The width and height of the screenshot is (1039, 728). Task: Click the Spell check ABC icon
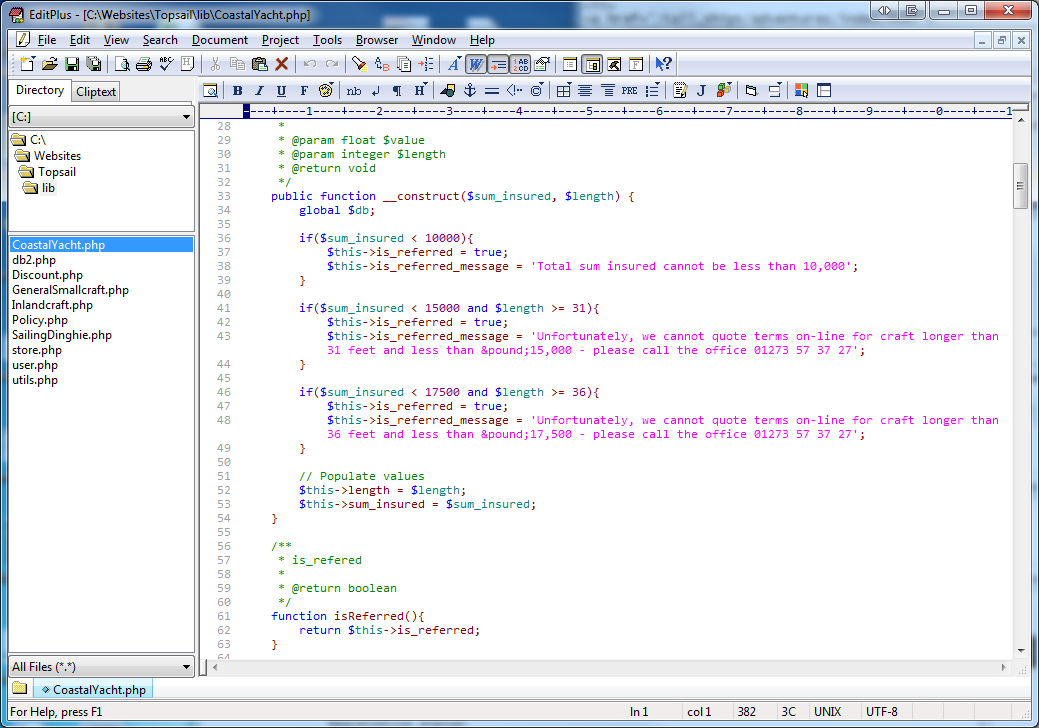(x=166, y=64)
